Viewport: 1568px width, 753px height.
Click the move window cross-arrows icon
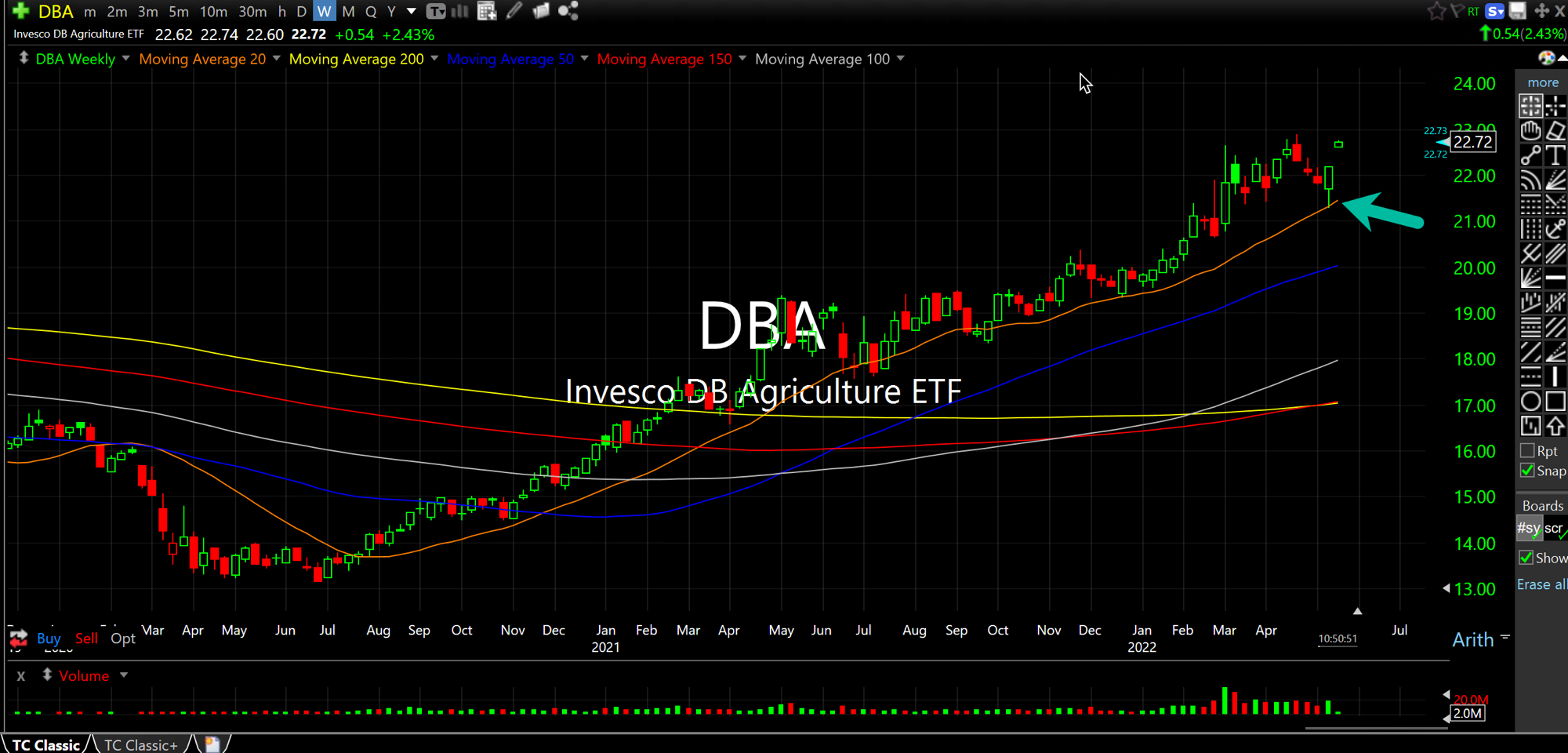(1541, 11)
